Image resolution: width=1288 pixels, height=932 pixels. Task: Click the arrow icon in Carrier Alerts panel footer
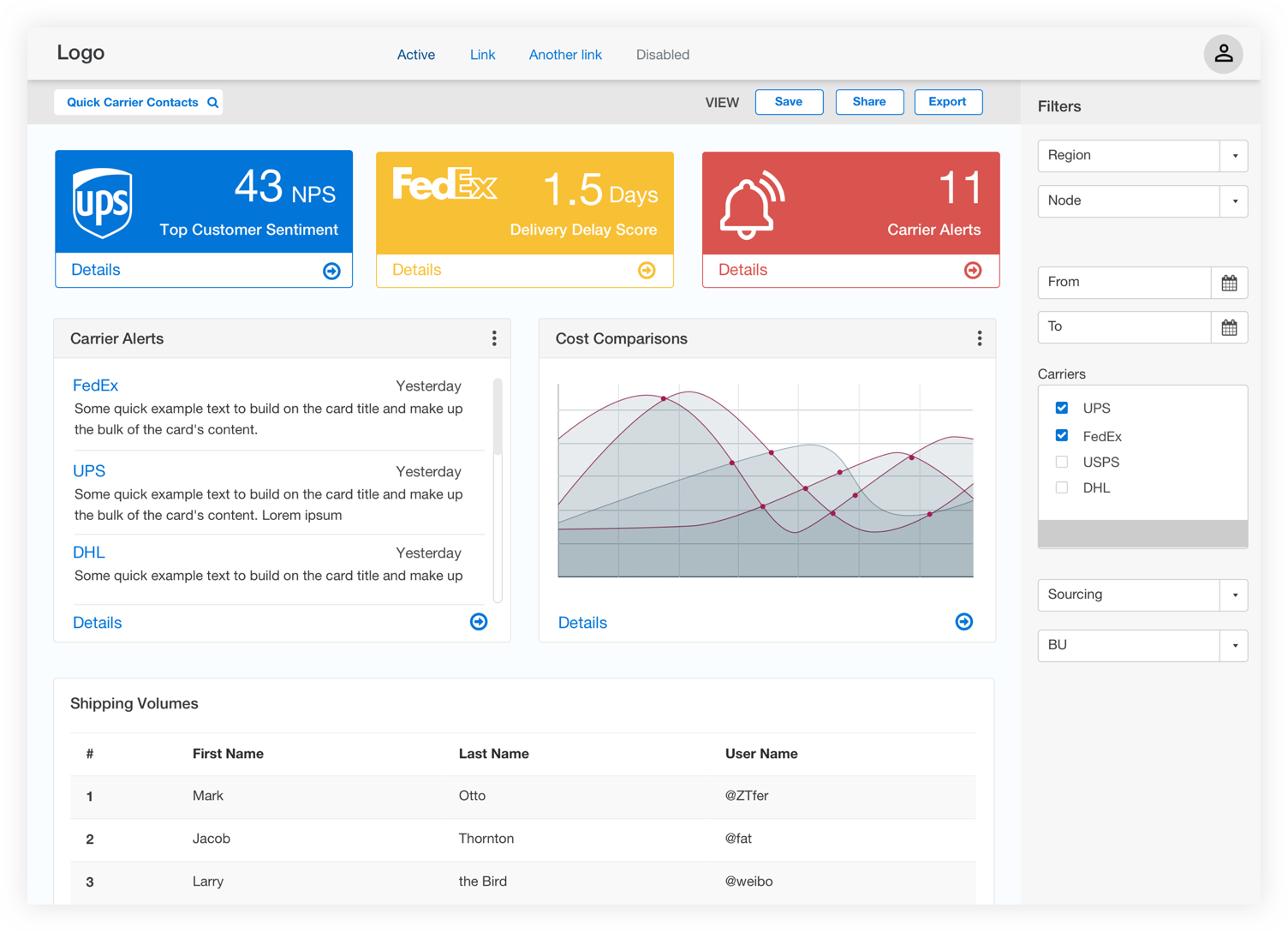[479, 622]
